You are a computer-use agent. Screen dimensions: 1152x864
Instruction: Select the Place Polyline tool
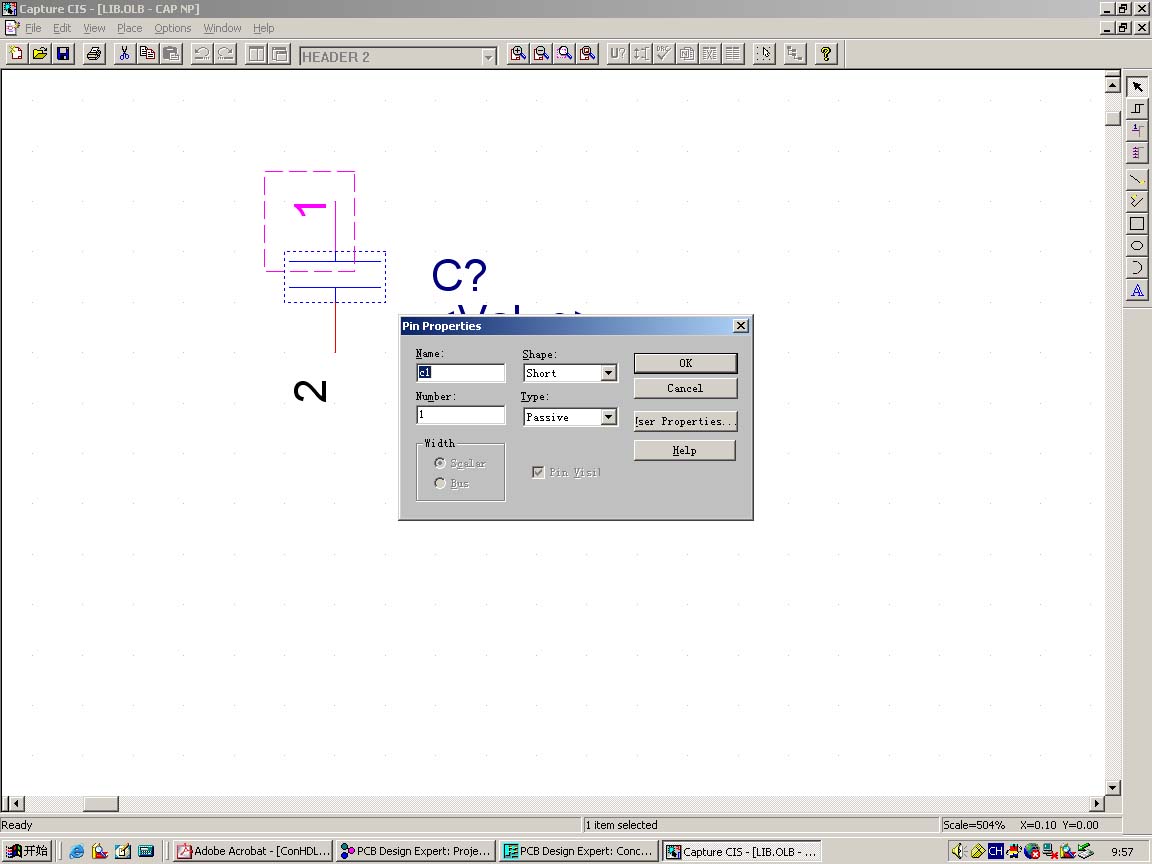1137,201
